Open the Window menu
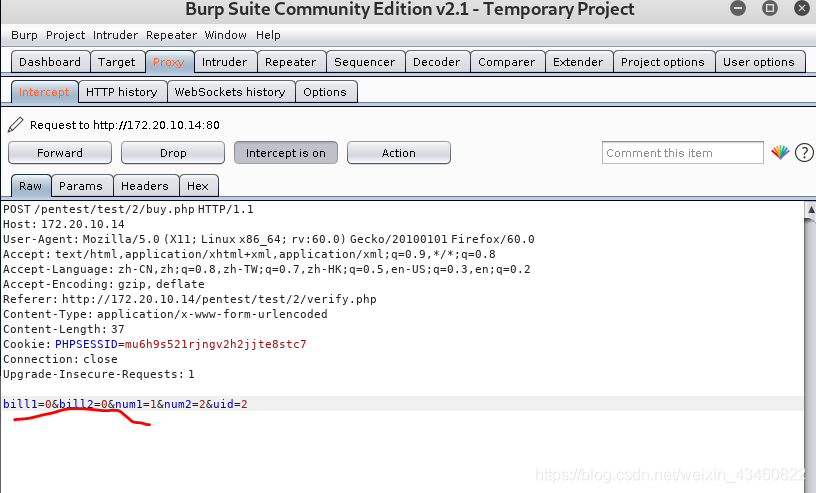The image size is (816, 493). (x=225, y=35)
